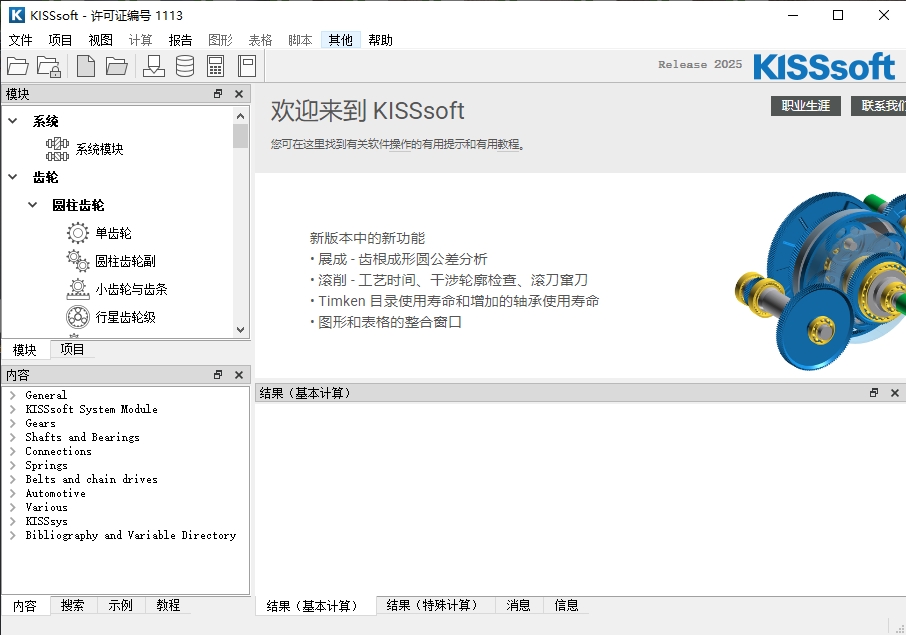The width and height of the screenshot is (906, 635).
Task: Select the 系统模块 system module icon
Action: (x=58, y=149)
